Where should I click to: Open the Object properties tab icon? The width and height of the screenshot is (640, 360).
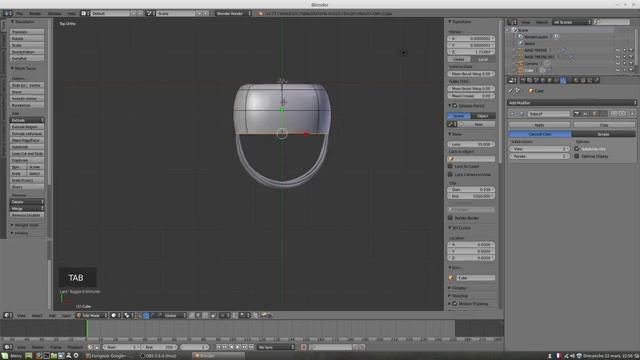549,80
